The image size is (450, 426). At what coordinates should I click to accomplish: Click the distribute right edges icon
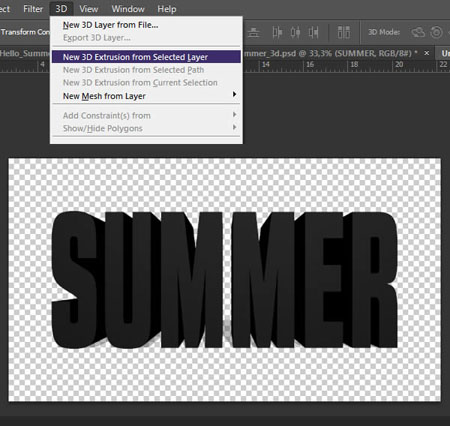coord(313,32)
